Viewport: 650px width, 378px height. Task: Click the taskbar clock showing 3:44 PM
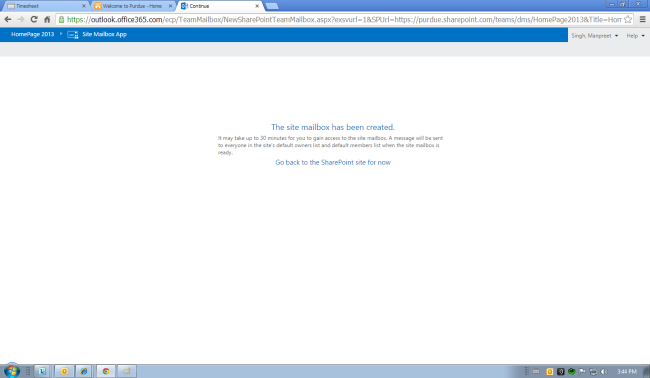pyautogui.click(x=626, y=372)
